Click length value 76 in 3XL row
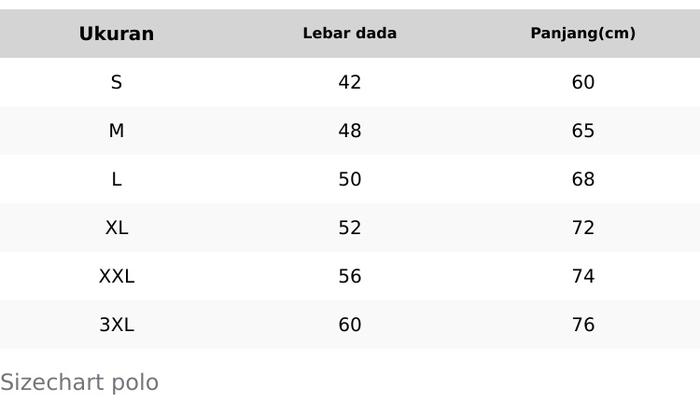700x416 pixels. (583, 325)
